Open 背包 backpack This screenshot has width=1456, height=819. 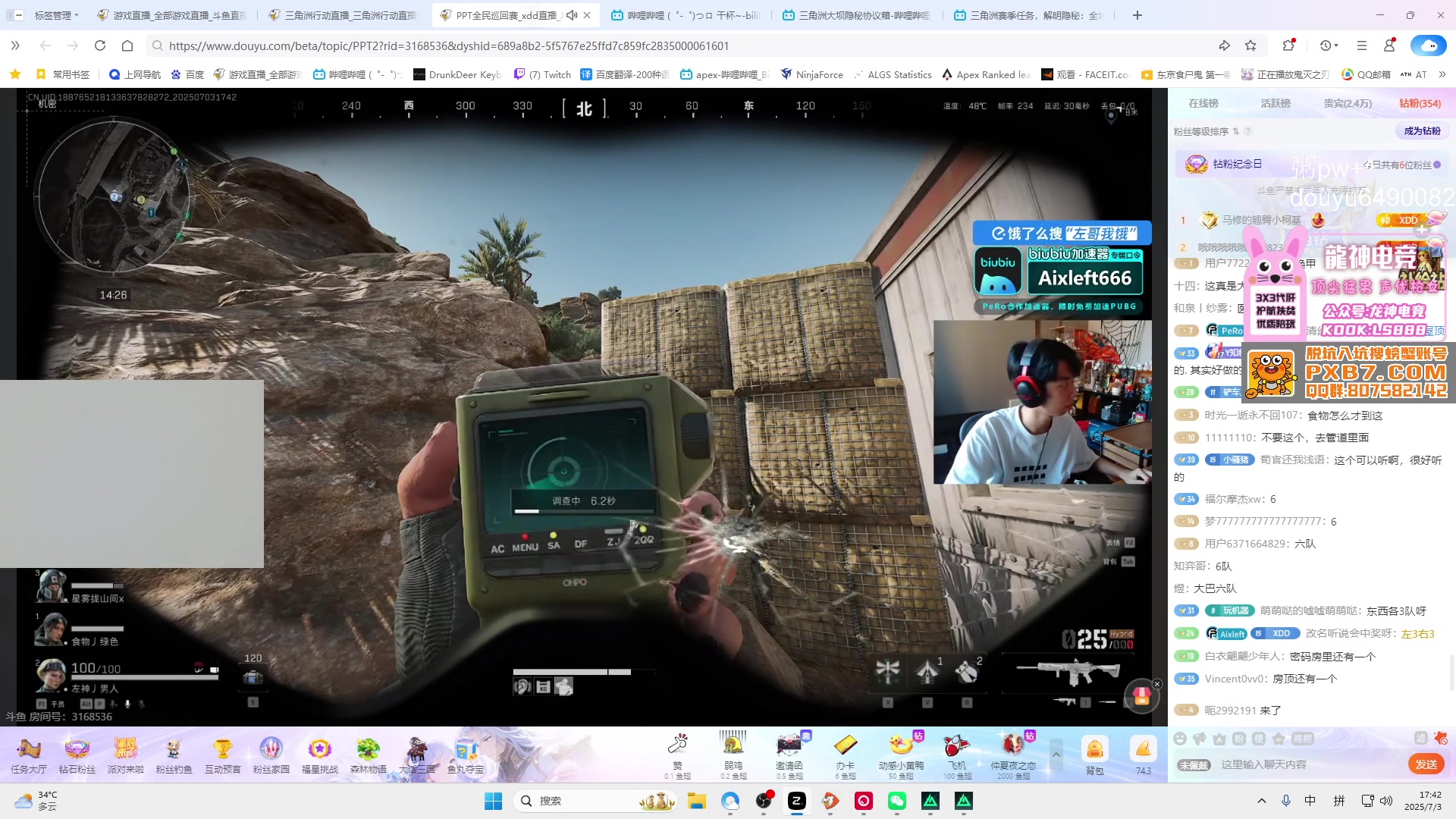(1094, 755)
